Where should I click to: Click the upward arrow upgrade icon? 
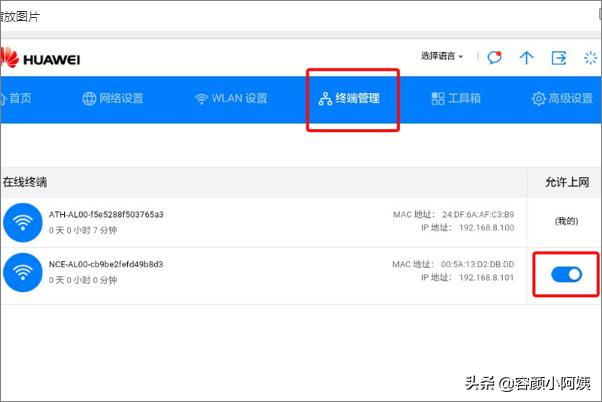click(x=526, y=57)
